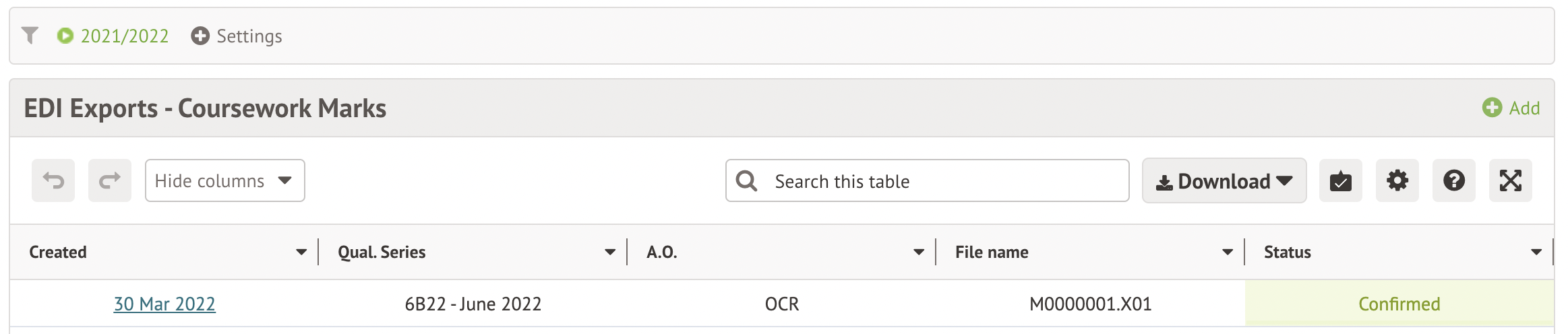
Task: Click the Search this table field
Action: pos(944,181)
